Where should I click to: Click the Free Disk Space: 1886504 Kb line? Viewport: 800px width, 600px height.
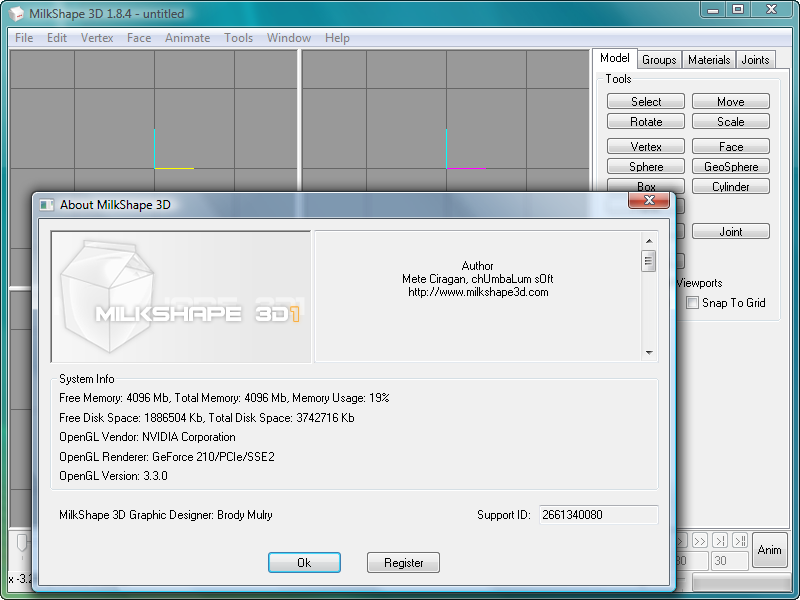coord(207,418)
